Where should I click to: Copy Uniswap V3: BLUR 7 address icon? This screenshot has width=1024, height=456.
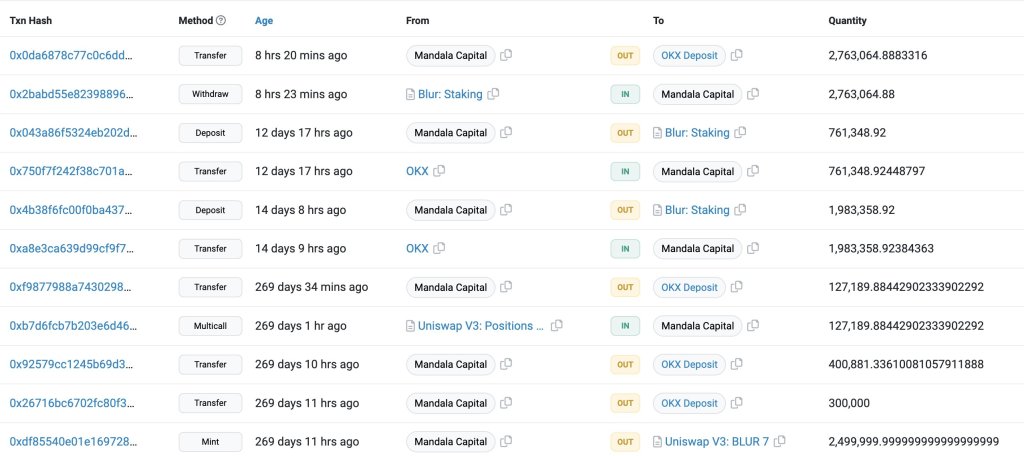(x=780, y=441)
